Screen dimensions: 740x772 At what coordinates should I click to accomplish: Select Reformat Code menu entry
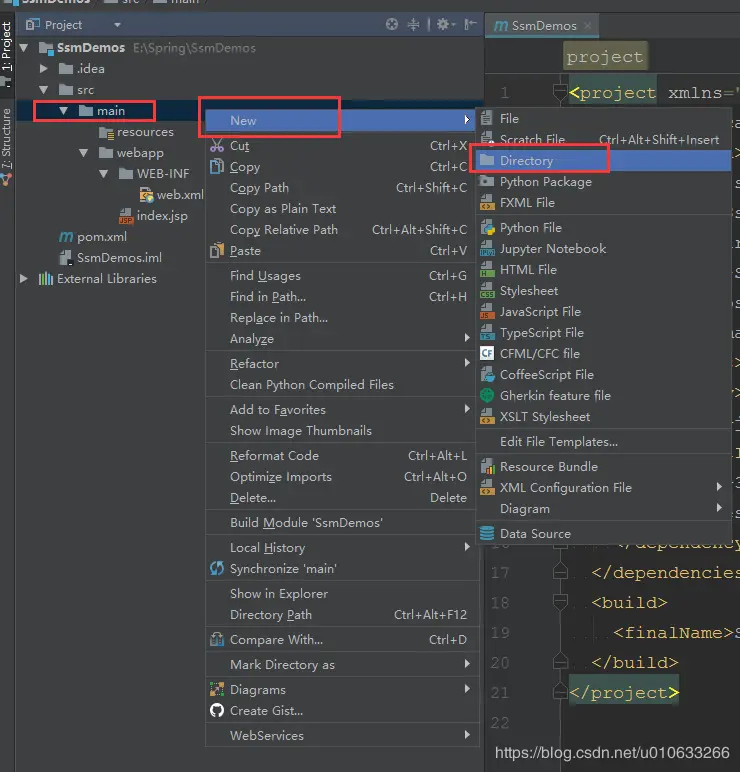tap(340, 455)
